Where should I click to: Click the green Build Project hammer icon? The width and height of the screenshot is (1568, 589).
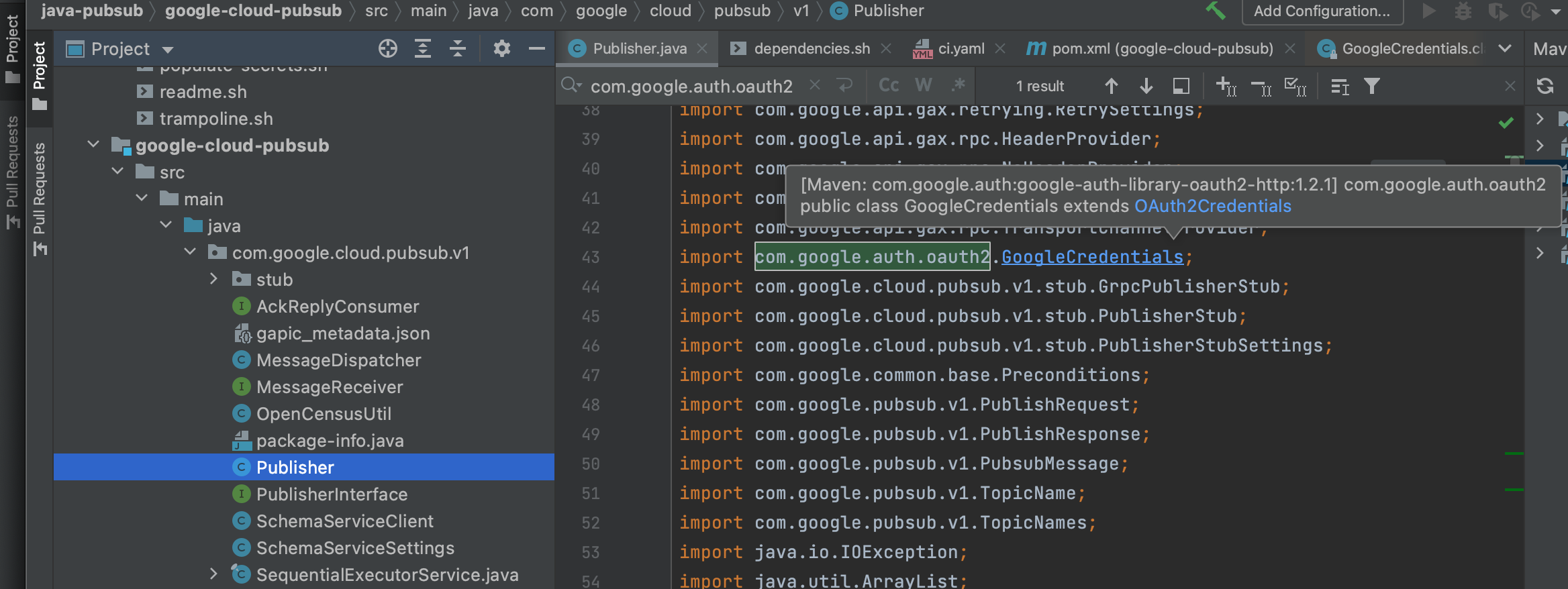click(1216, 11)
